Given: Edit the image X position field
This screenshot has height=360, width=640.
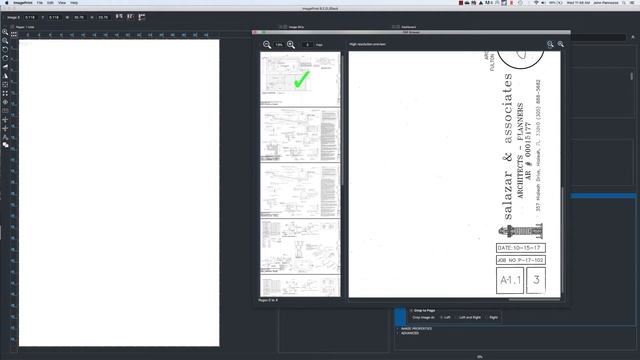Looking at the screenshot, I should (x=30, y=18).
